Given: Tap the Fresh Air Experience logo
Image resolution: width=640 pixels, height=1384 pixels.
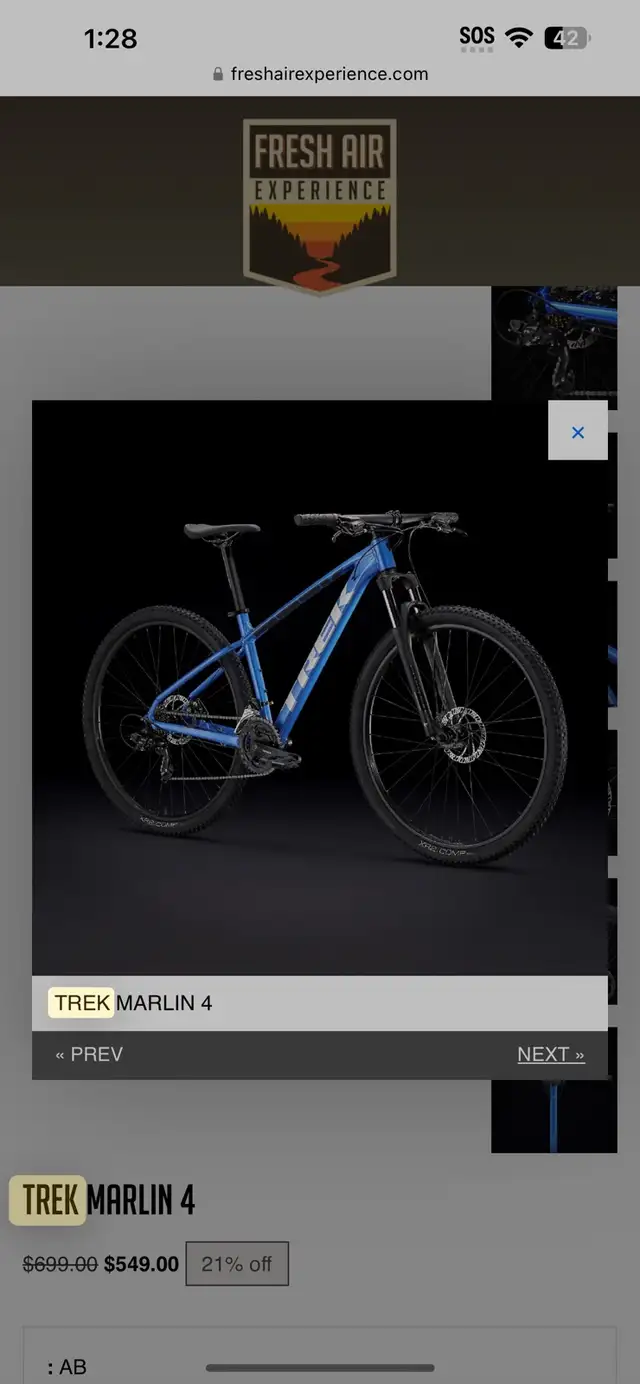Looking at the screenshot, I should [320, 205].
